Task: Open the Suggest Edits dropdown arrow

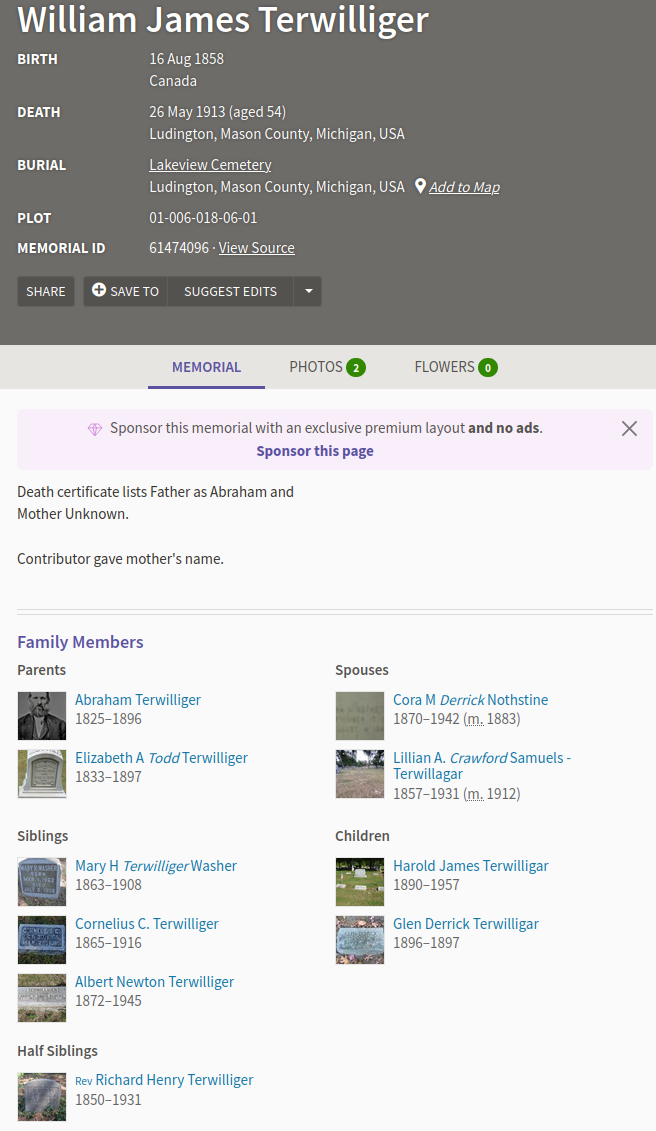Action: pos(308,291)
